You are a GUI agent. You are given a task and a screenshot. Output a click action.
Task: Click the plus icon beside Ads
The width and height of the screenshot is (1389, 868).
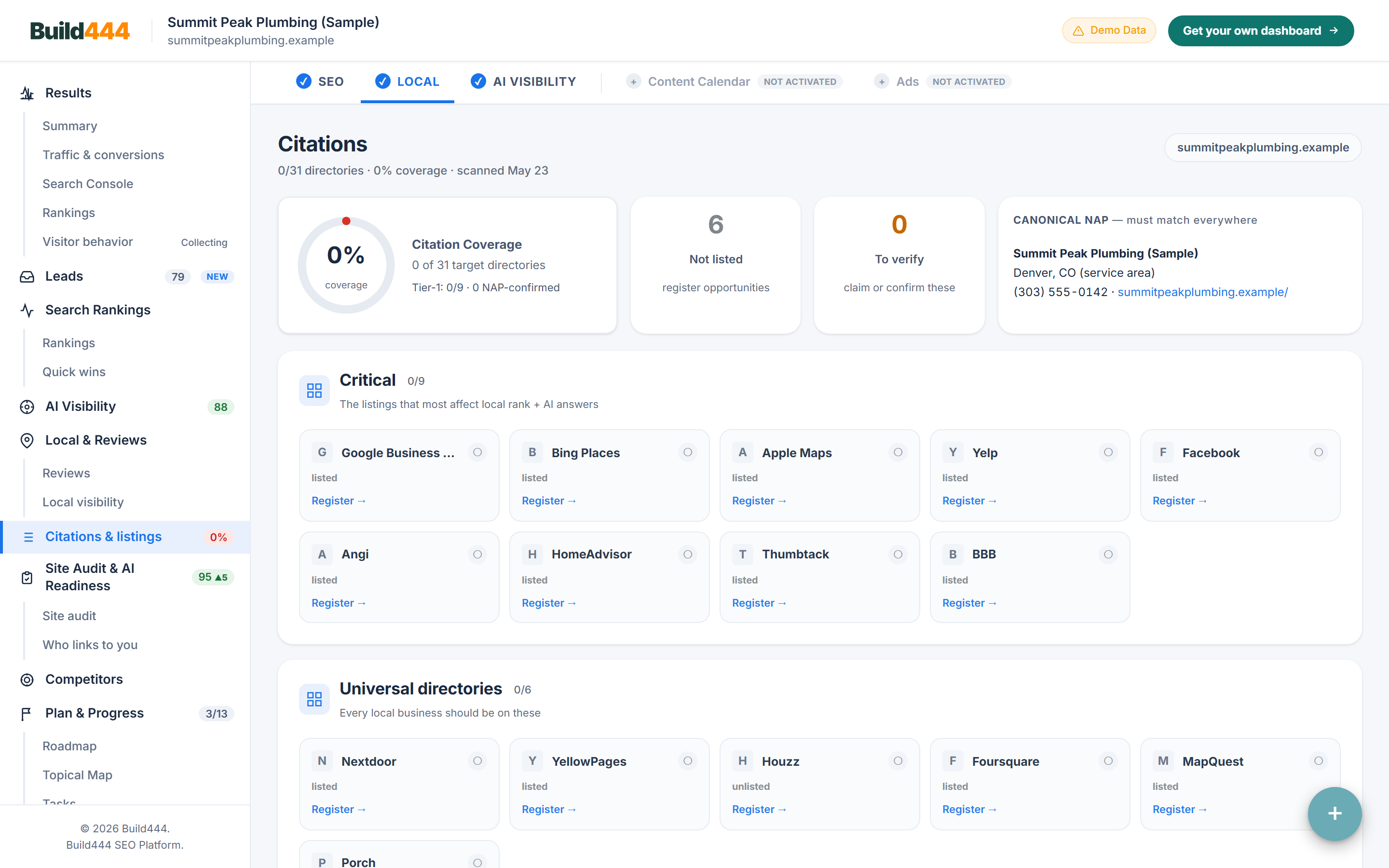pos(881,82)
